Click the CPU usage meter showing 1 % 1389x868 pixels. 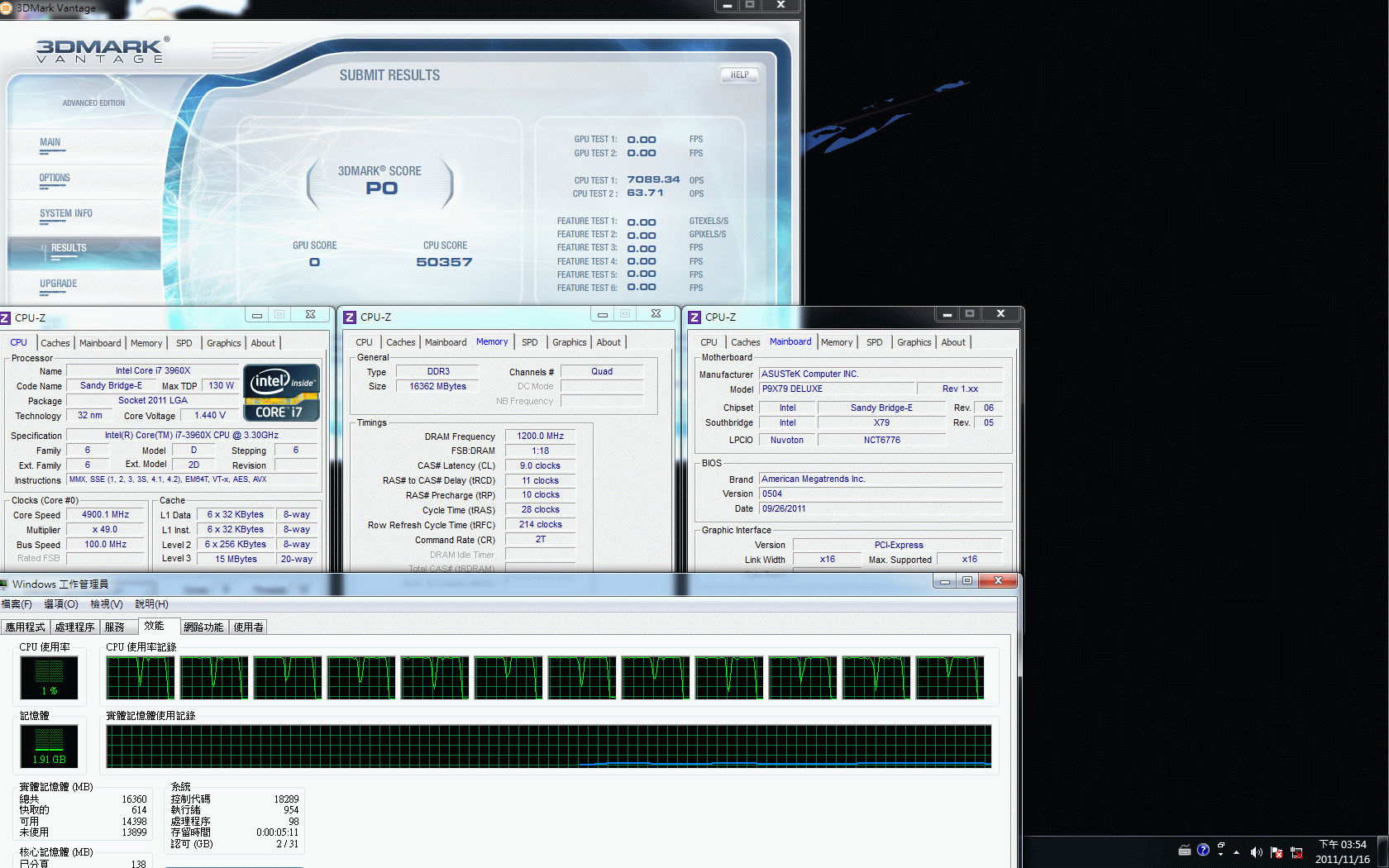point(50,678)
